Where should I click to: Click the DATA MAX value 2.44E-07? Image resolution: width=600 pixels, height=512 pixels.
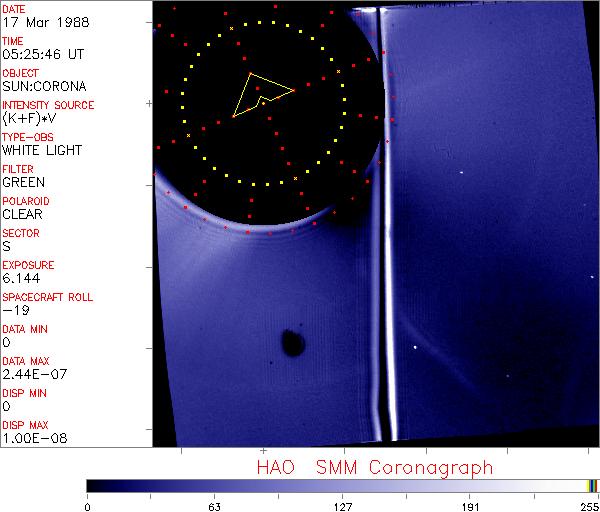pos(30,375)
